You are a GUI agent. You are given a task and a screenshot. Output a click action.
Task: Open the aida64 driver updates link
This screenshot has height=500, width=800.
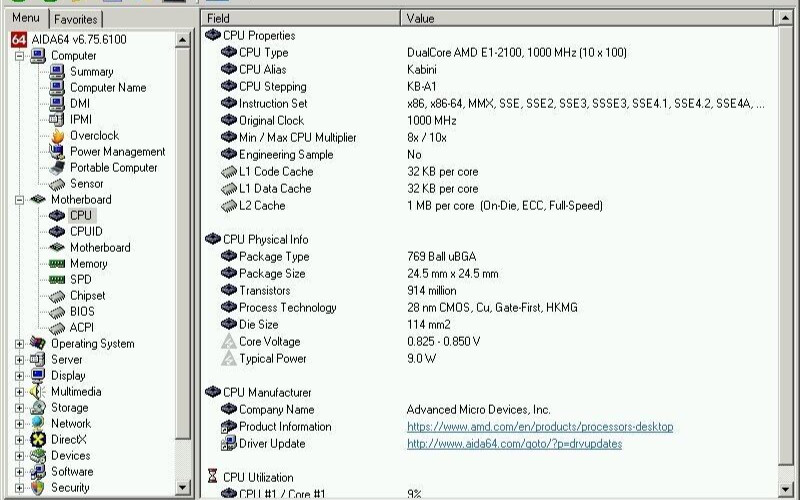coord(514,444)
